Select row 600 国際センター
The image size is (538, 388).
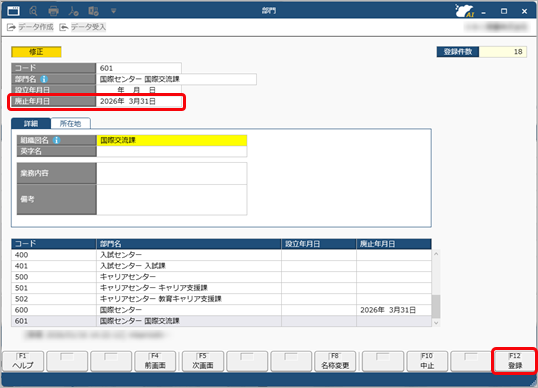[221, 310]
